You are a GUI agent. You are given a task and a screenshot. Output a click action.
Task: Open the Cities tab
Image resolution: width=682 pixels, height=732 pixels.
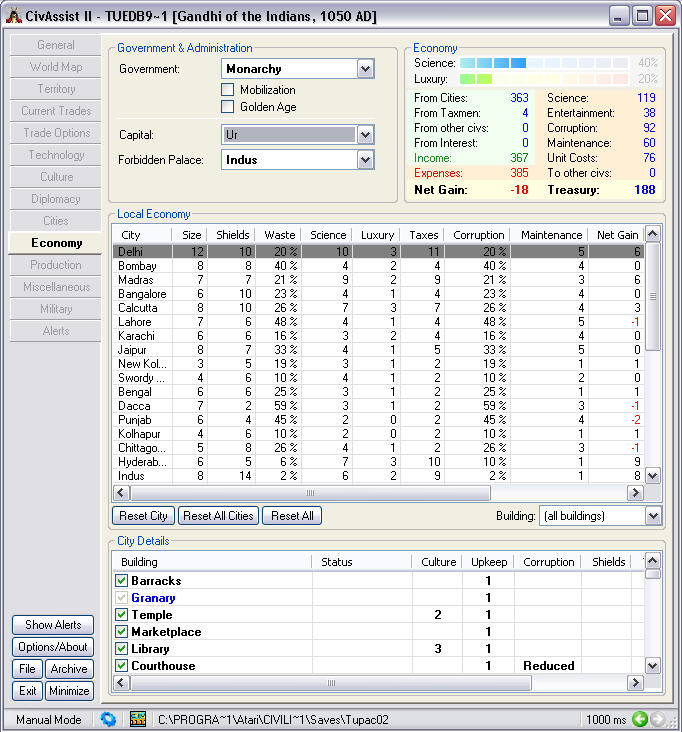pos(56,221)
